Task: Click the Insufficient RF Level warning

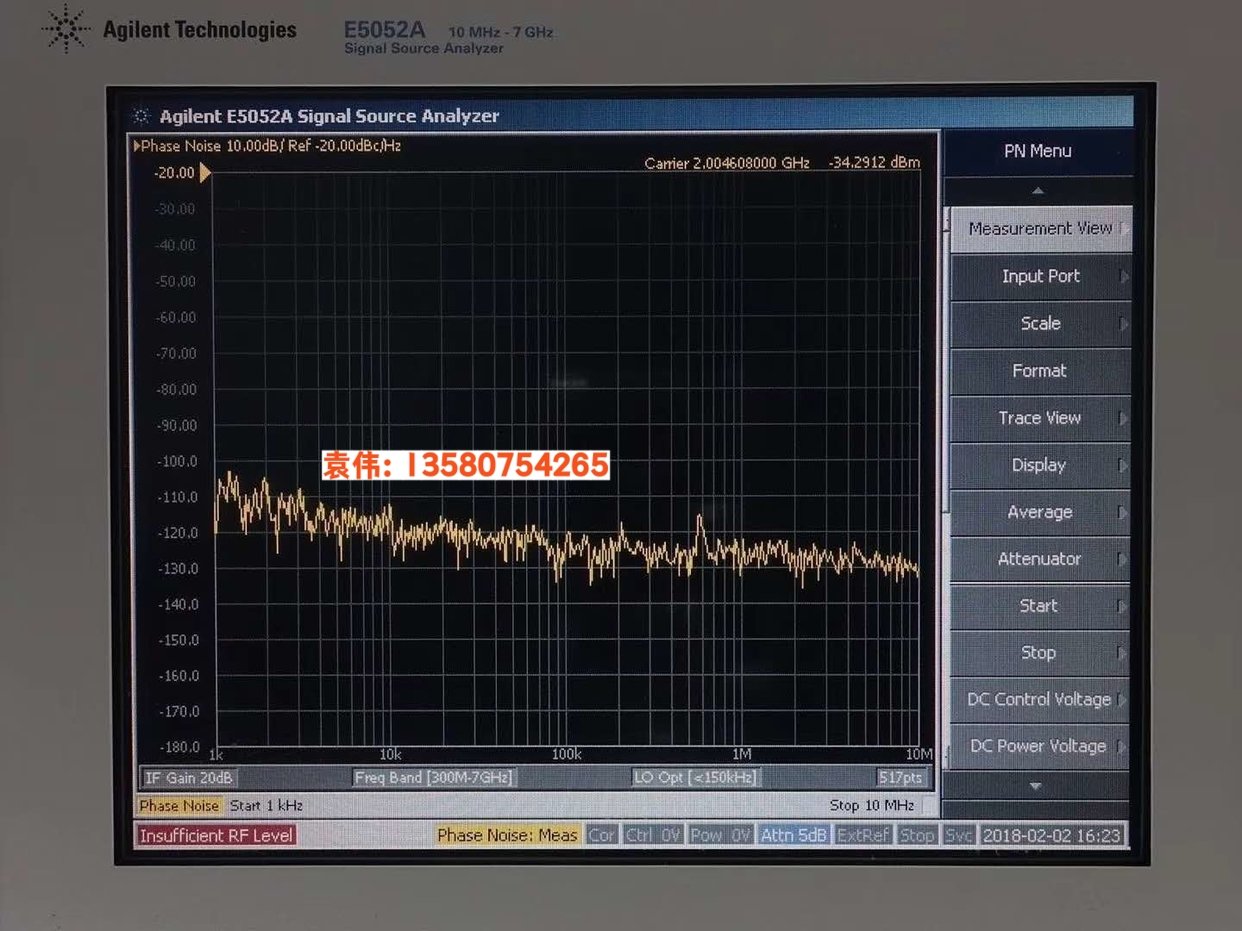Action: (x=216, y=834)
